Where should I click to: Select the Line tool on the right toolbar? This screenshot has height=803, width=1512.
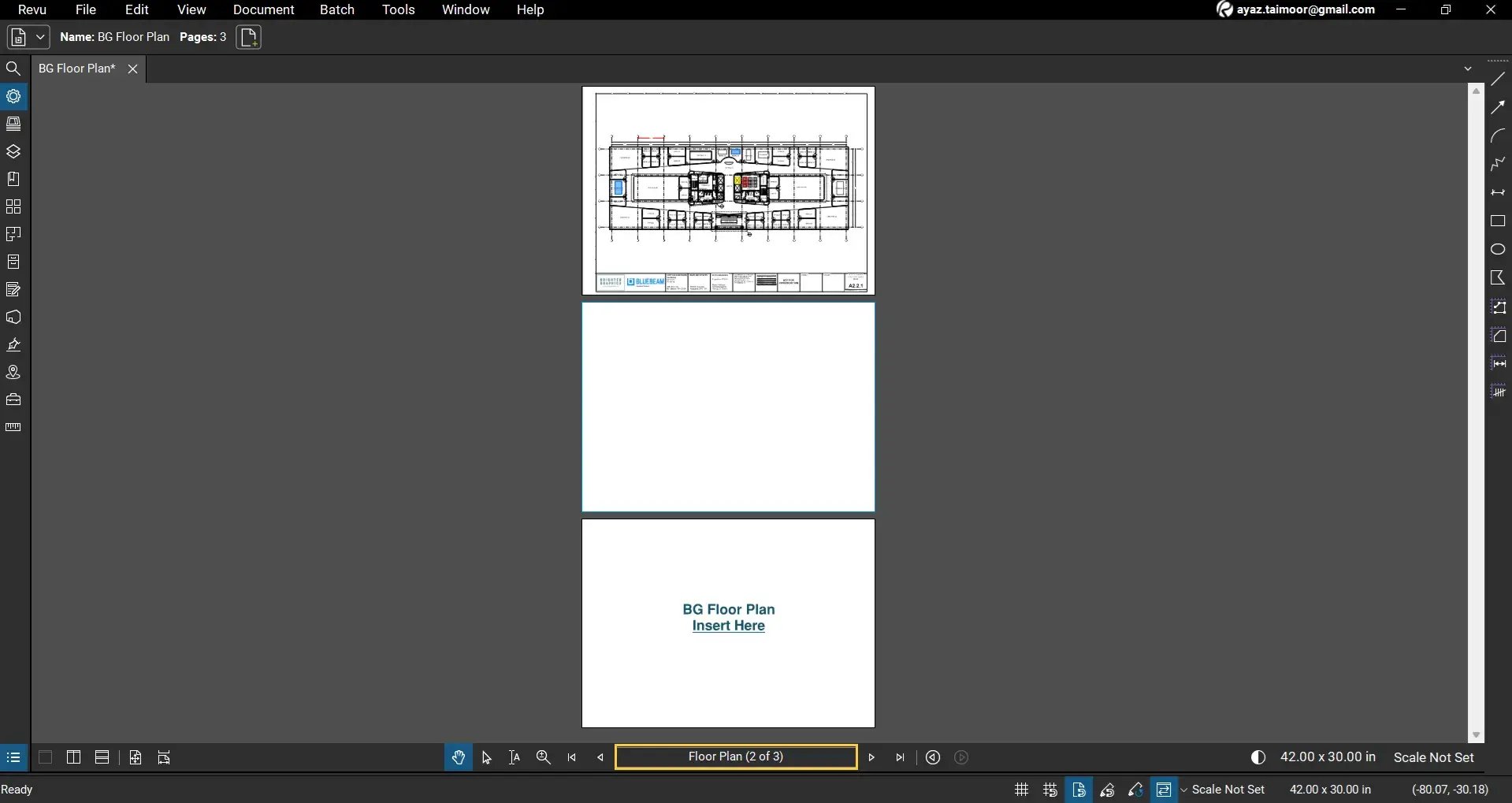coord(1498,78)
